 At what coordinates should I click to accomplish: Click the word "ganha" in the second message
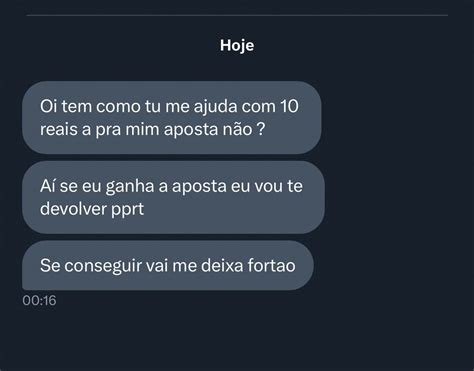coord(130,187)
